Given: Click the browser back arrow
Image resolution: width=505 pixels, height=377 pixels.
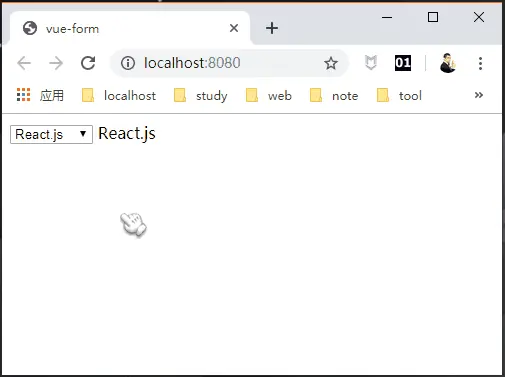Looking at the screenshot, I should (x=24, y=63).
